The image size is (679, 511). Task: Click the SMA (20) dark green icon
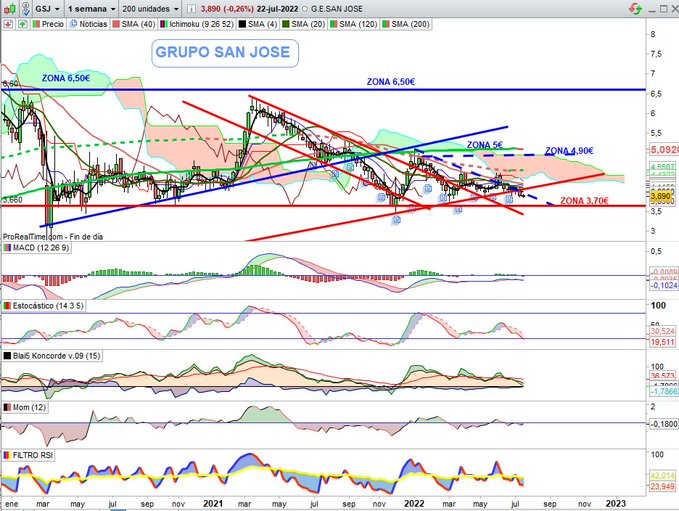tap(286, 24)
